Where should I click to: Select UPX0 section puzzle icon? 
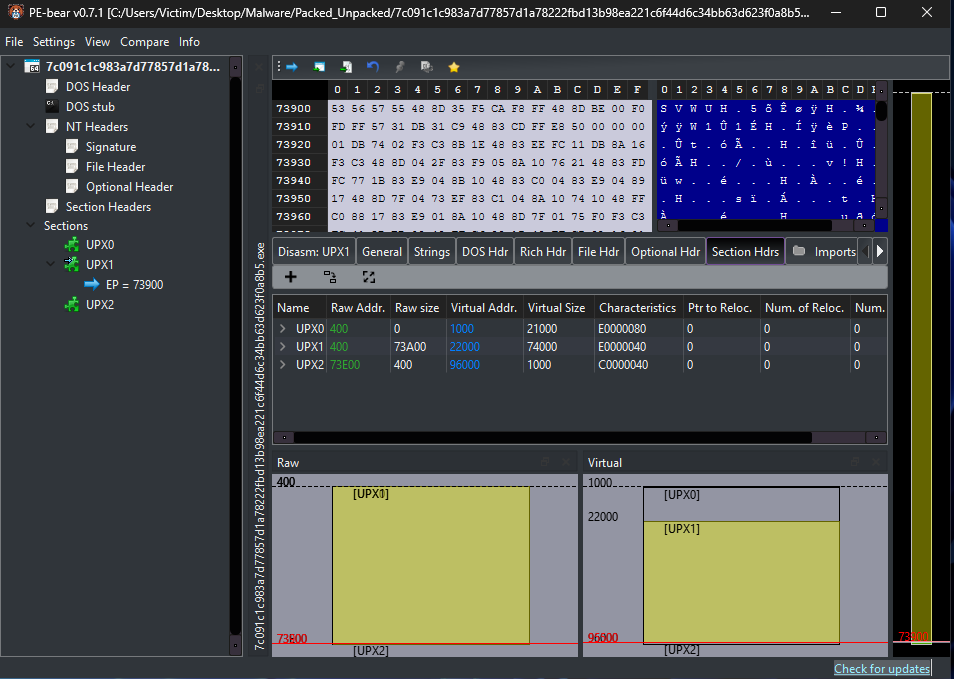click(x=71, y=245)
